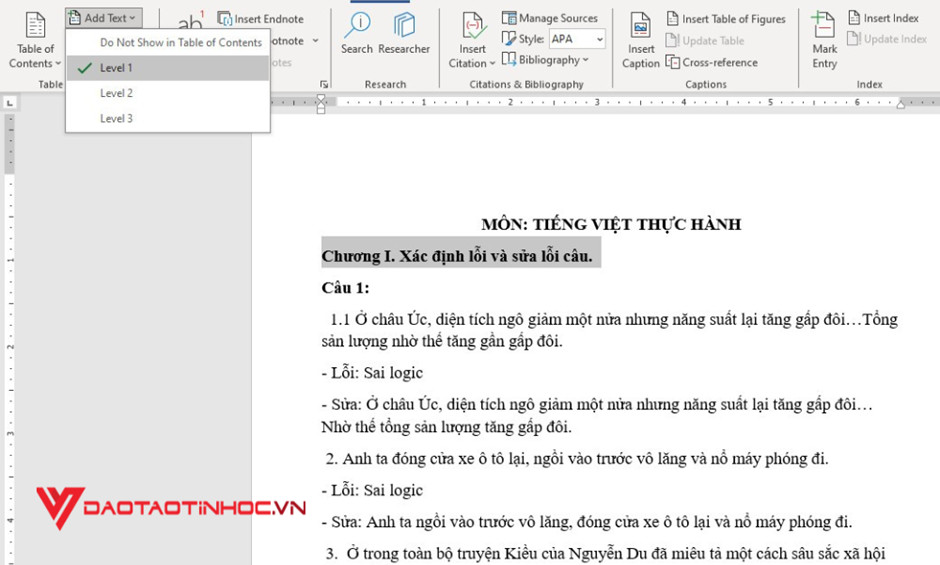Click the right indent marker on ruler
The image size is (940, 565).
pyautogui.click(x=900, y=105)
